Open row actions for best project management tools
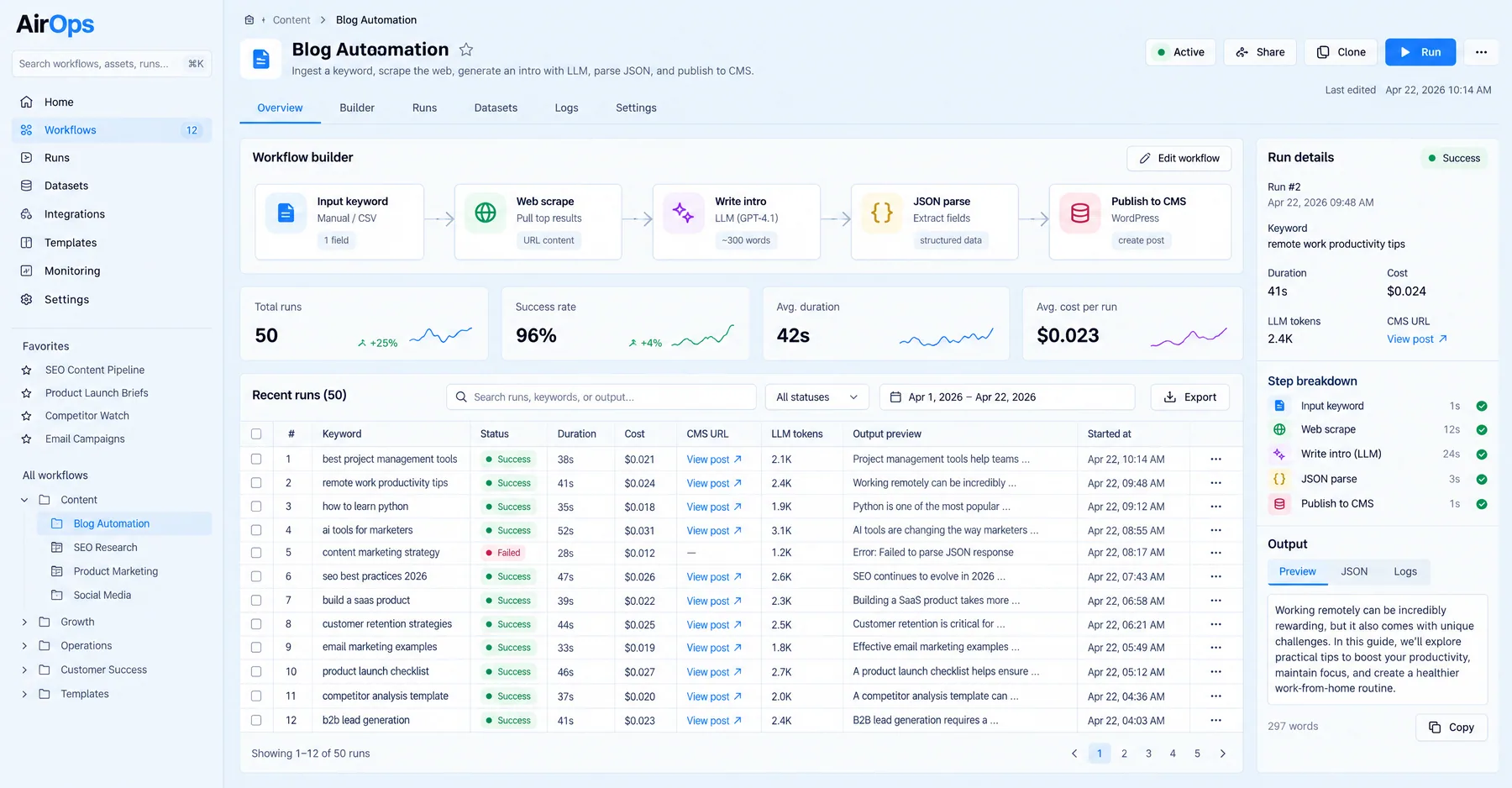 pos(1215,460)
